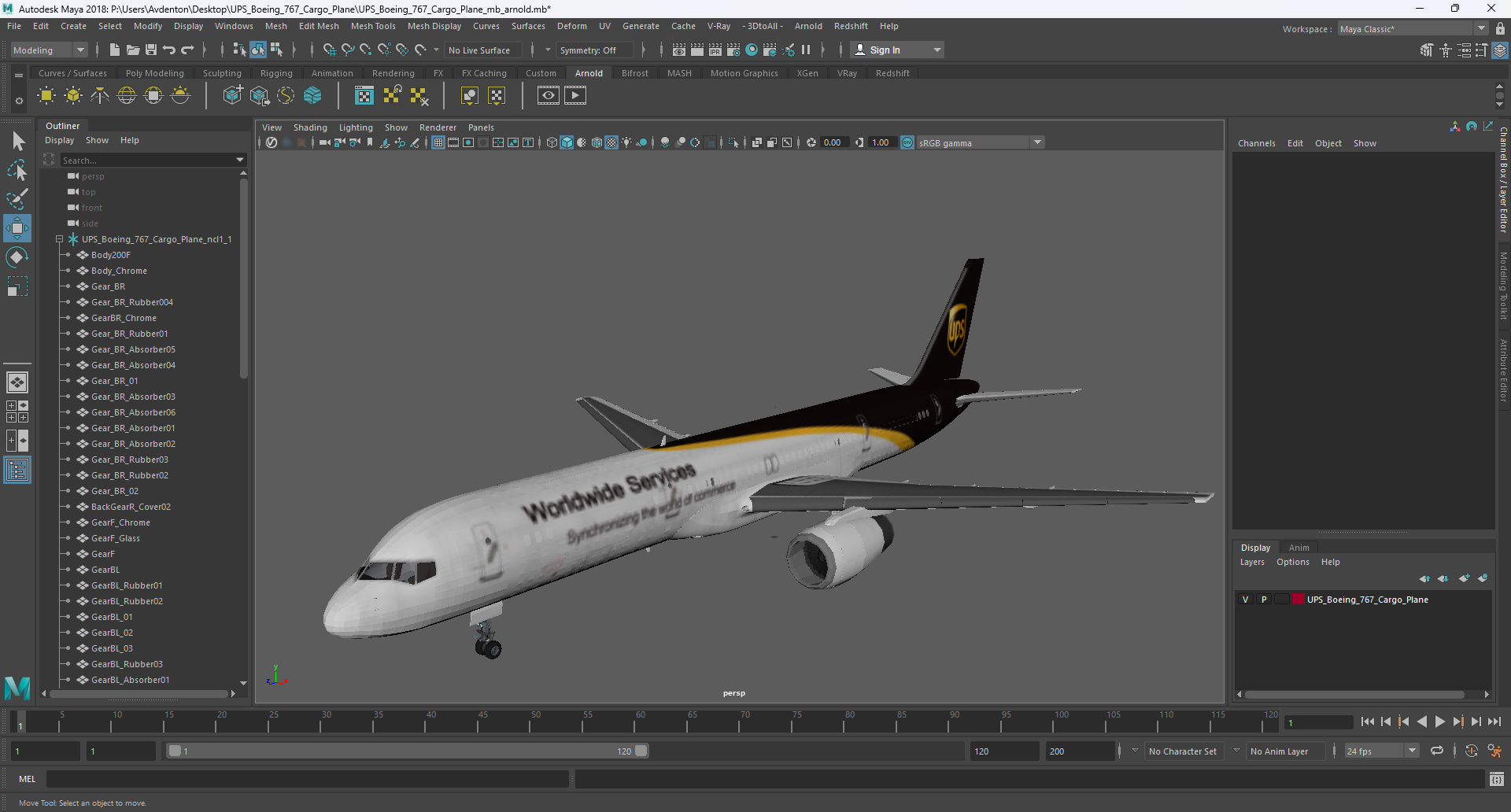This screenshot has width=1511, height=812.
Task: Click the Open Scene folder icon
Action: click(133, 50)
